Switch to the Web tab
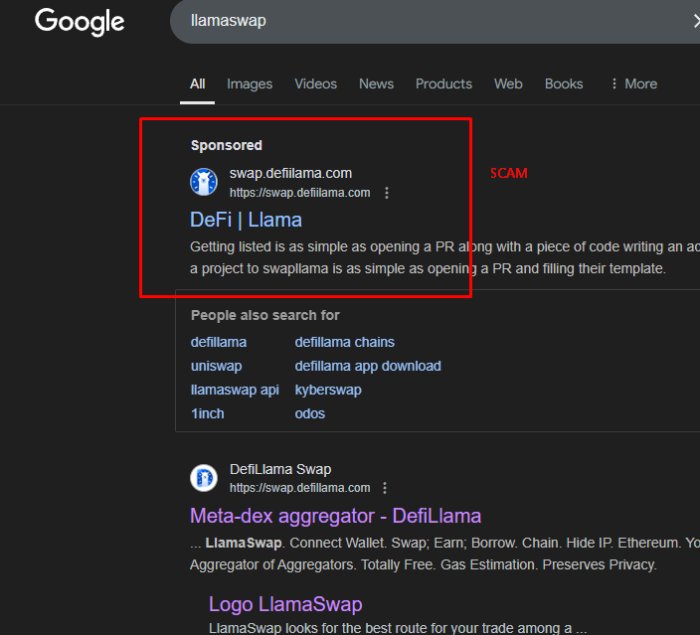Screen dimensions: 700x635 point(508,84)
